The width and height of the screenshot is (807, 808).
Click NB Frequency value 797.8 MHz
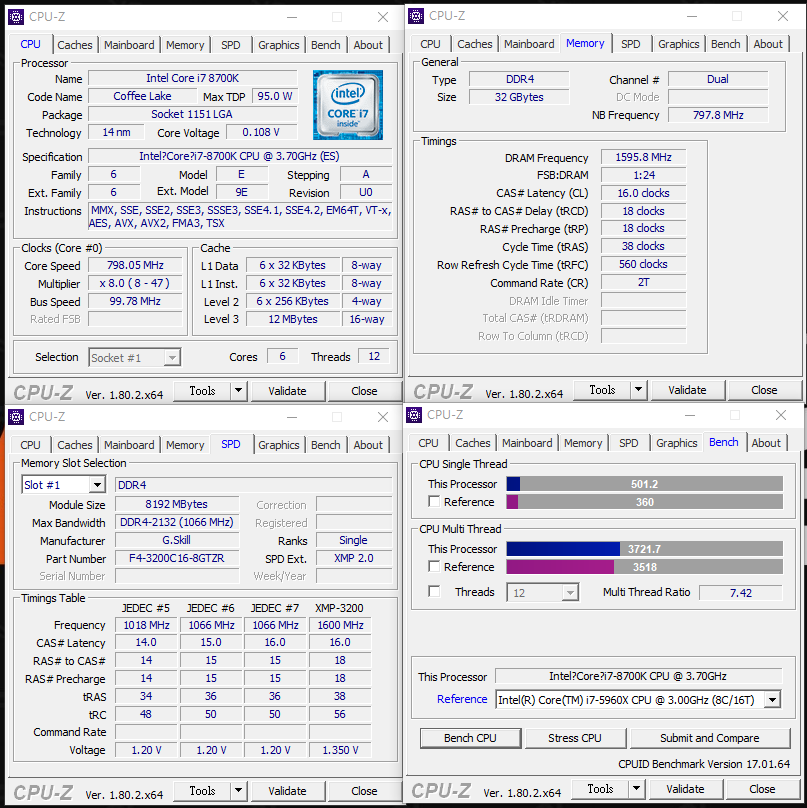(x=718, y=115)
